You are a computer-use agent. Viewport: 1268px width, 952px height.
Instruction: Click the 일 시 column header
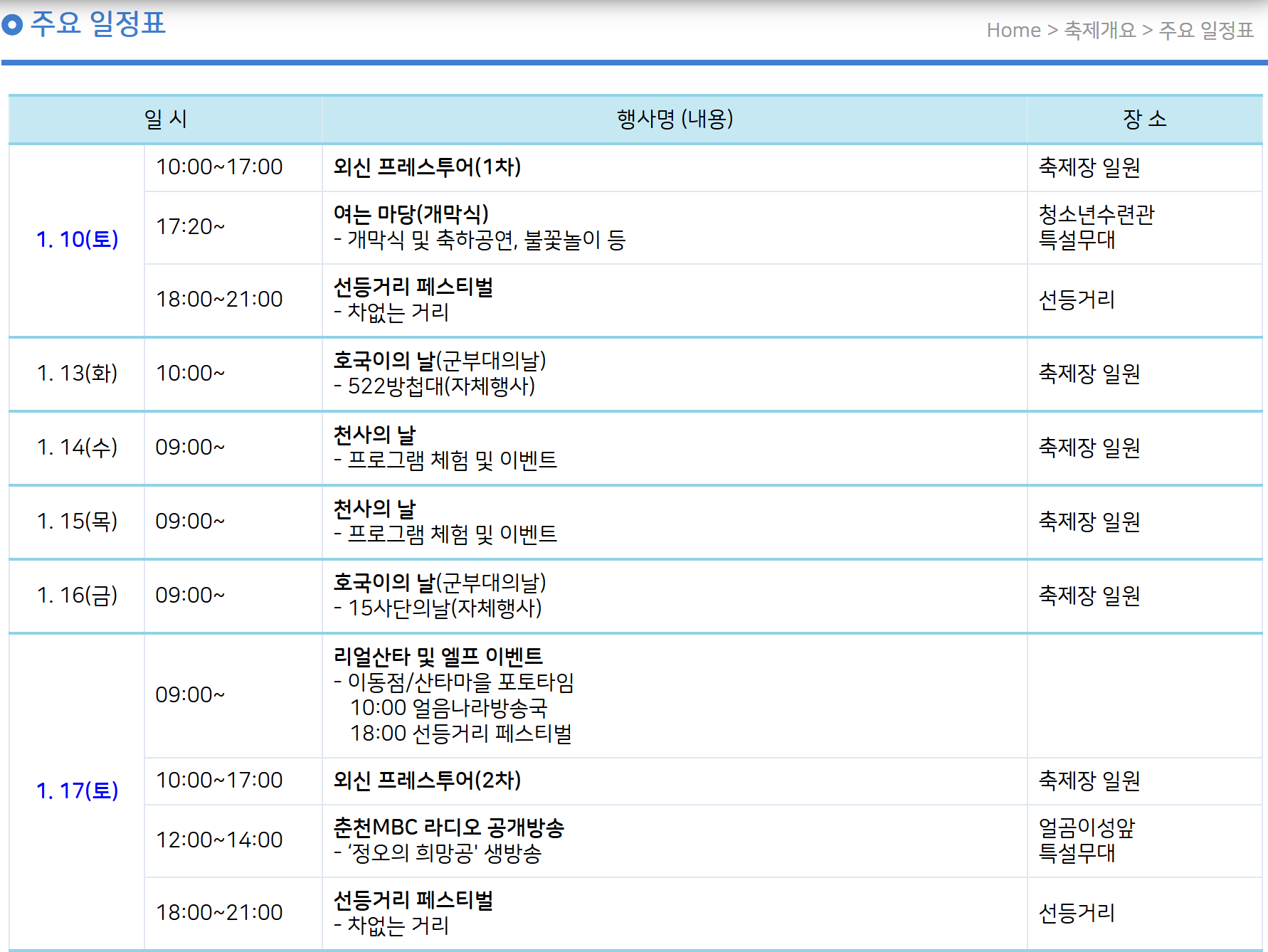[165, 119]
